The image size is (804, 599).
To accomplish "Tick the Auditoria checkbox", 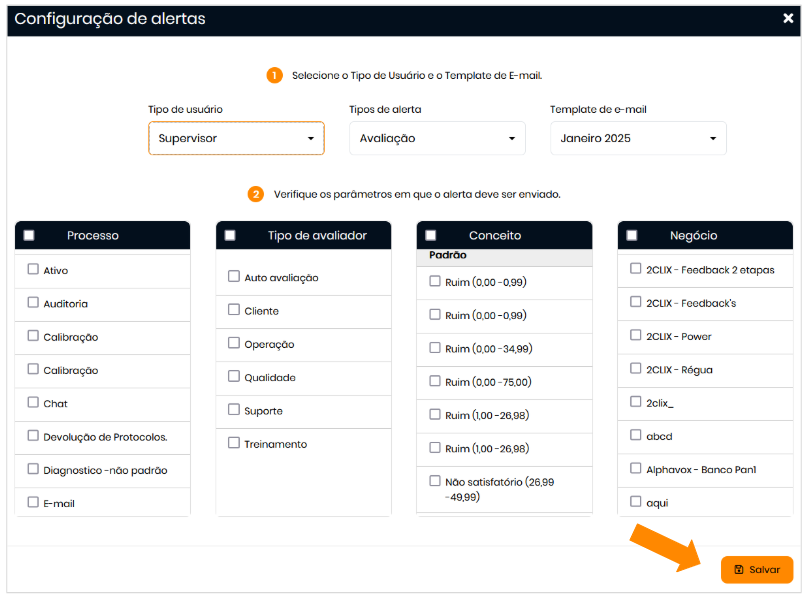I will pos(33,302).
